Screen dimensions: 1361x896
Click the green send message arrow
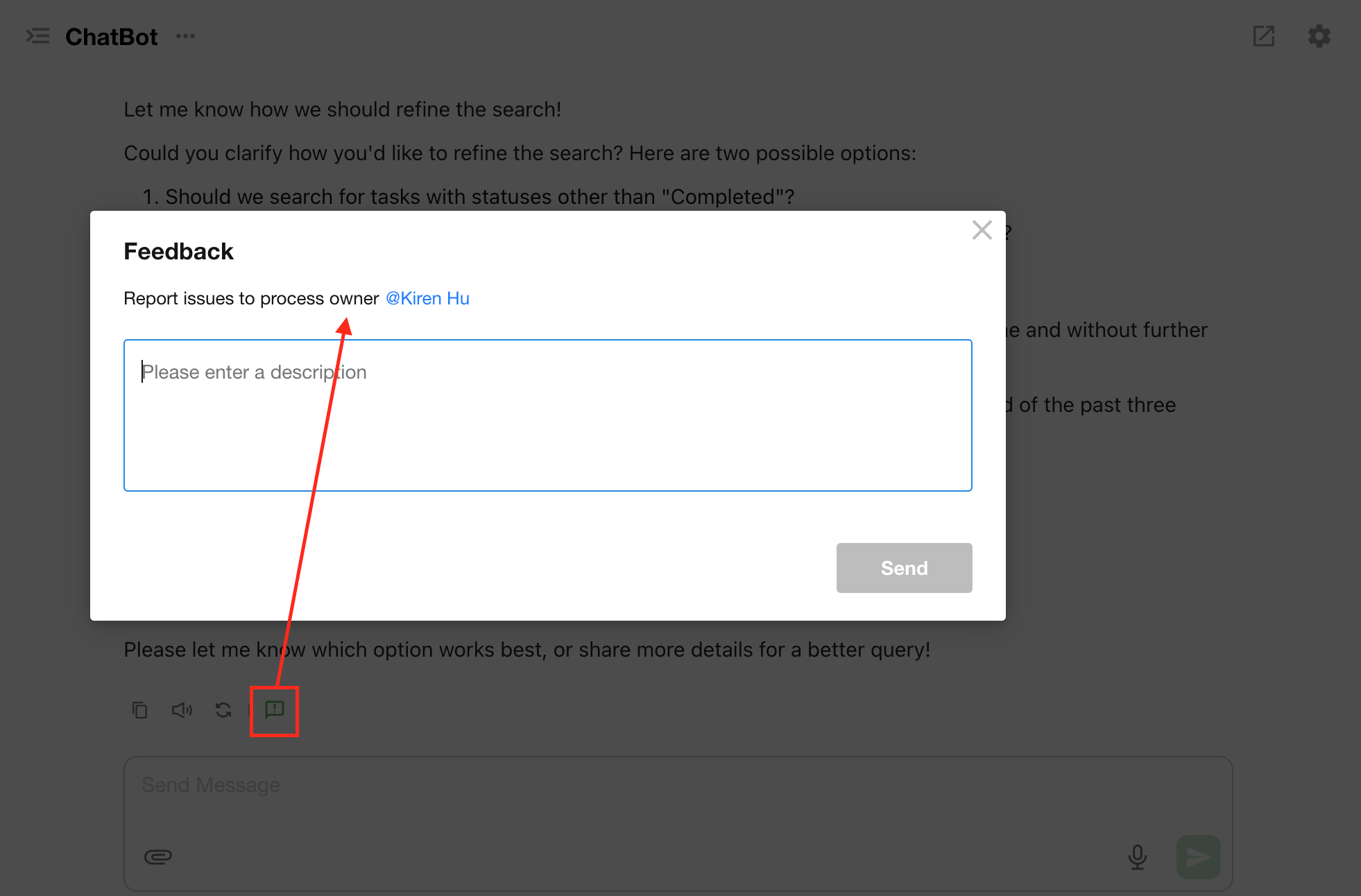(1198, 856)
